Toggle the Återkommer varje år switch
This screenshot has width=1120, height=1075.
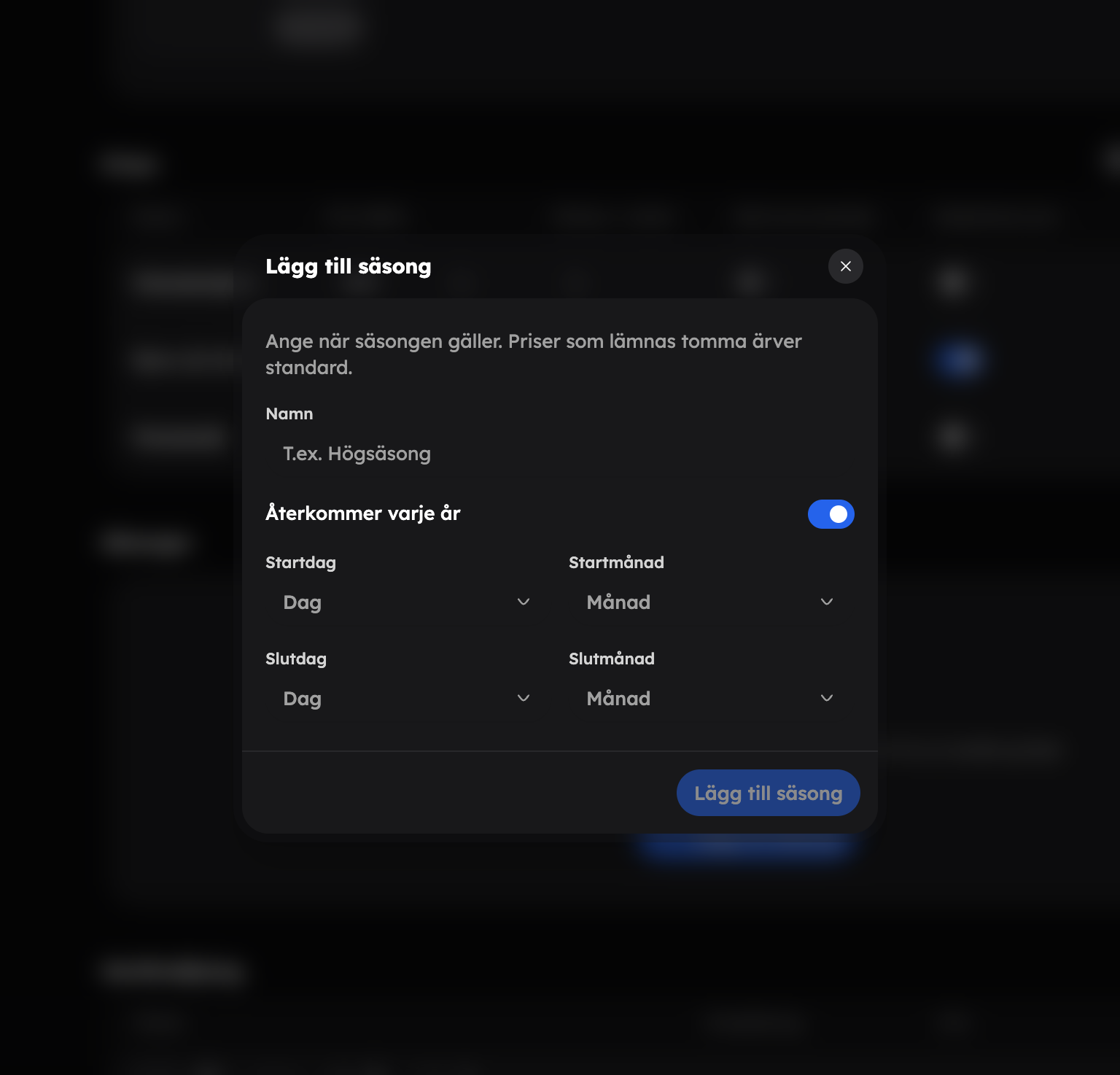(x=831, y=514)
